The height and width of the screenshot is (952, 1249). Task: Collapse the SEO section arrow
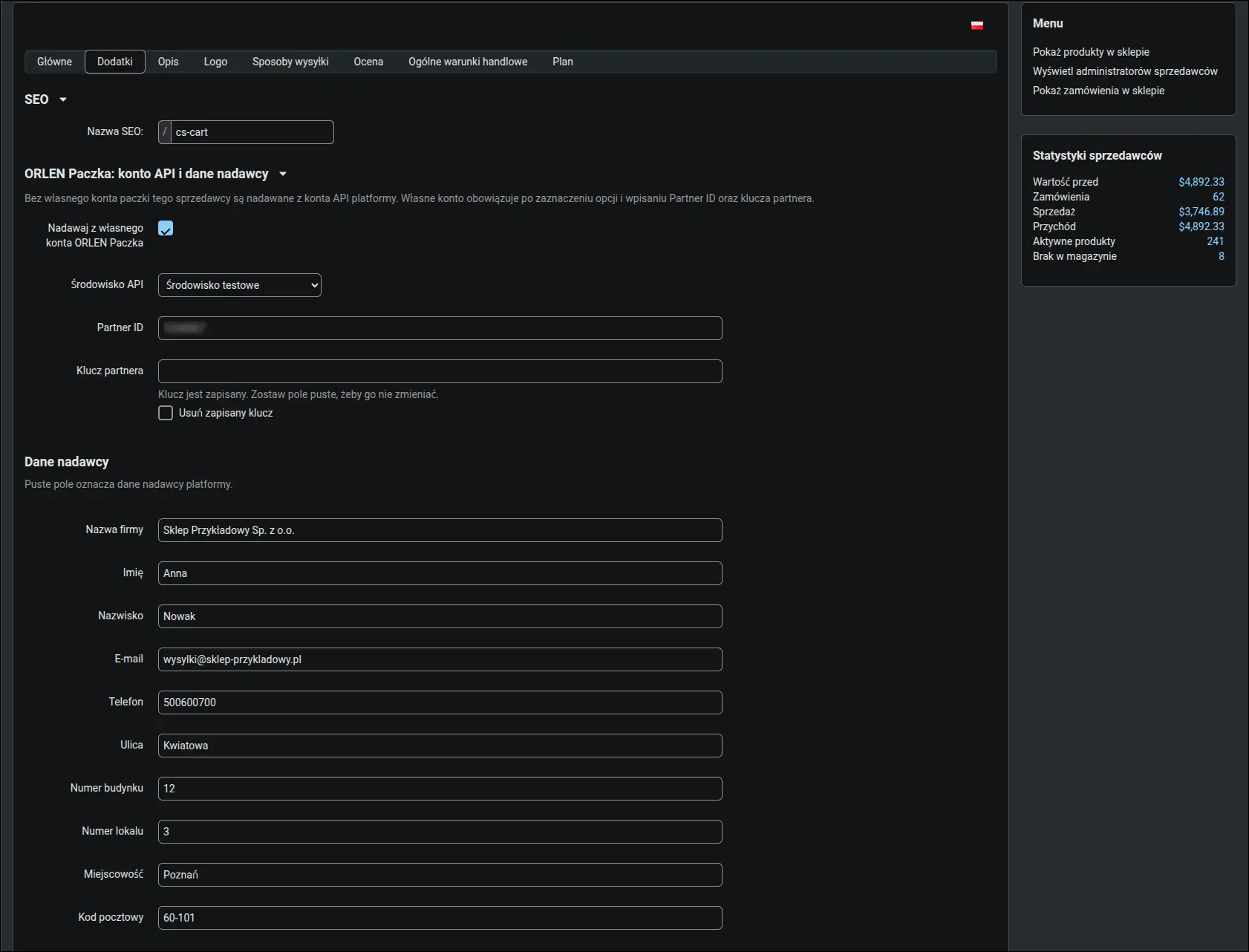click(63, 100)
